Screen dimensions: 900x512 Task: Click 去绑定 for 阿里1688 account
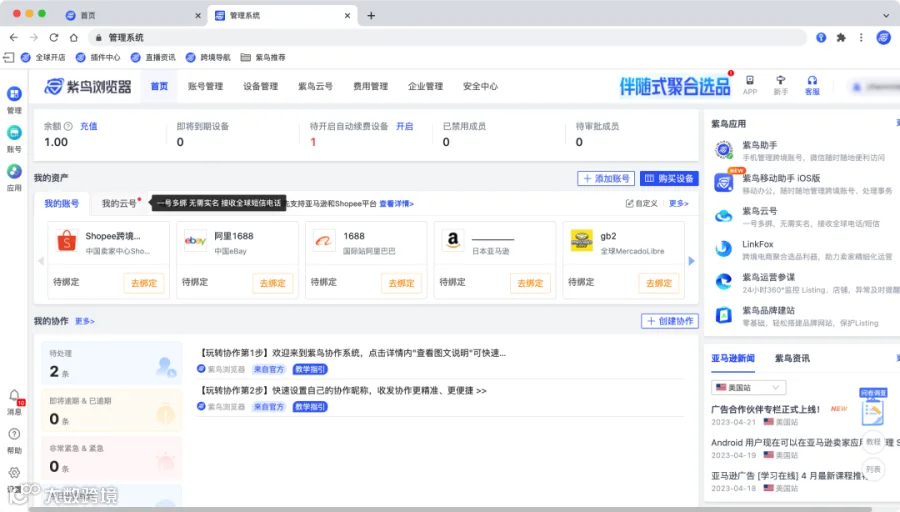pos(273,283)
